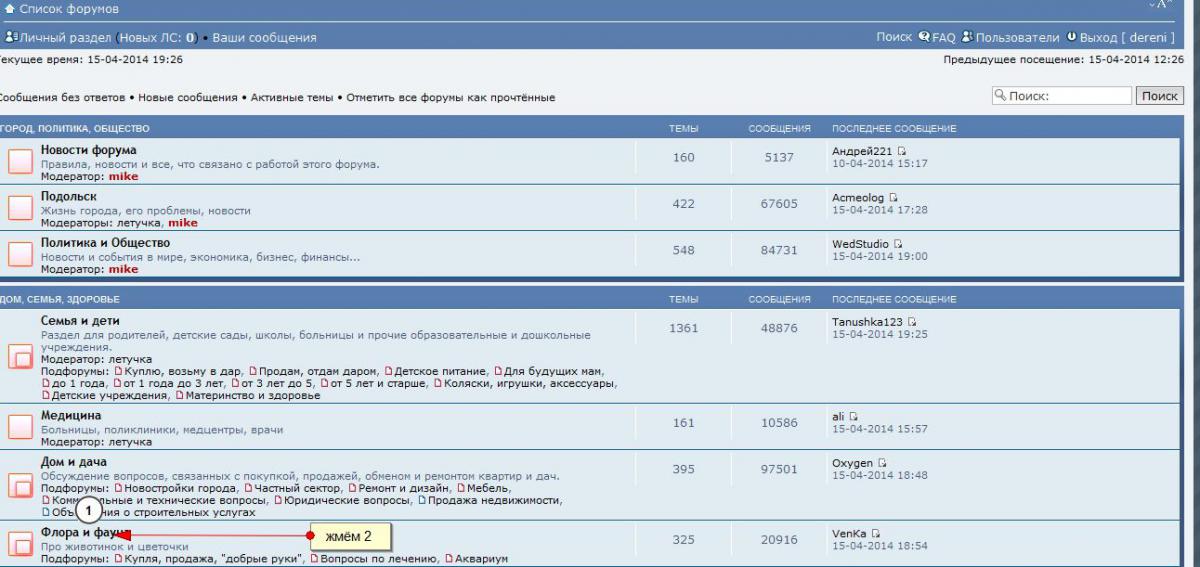The height and width of the screenshot is (567, 1200).
Task: Click the Семья и дети forum icon
Action: click(21, 356)
